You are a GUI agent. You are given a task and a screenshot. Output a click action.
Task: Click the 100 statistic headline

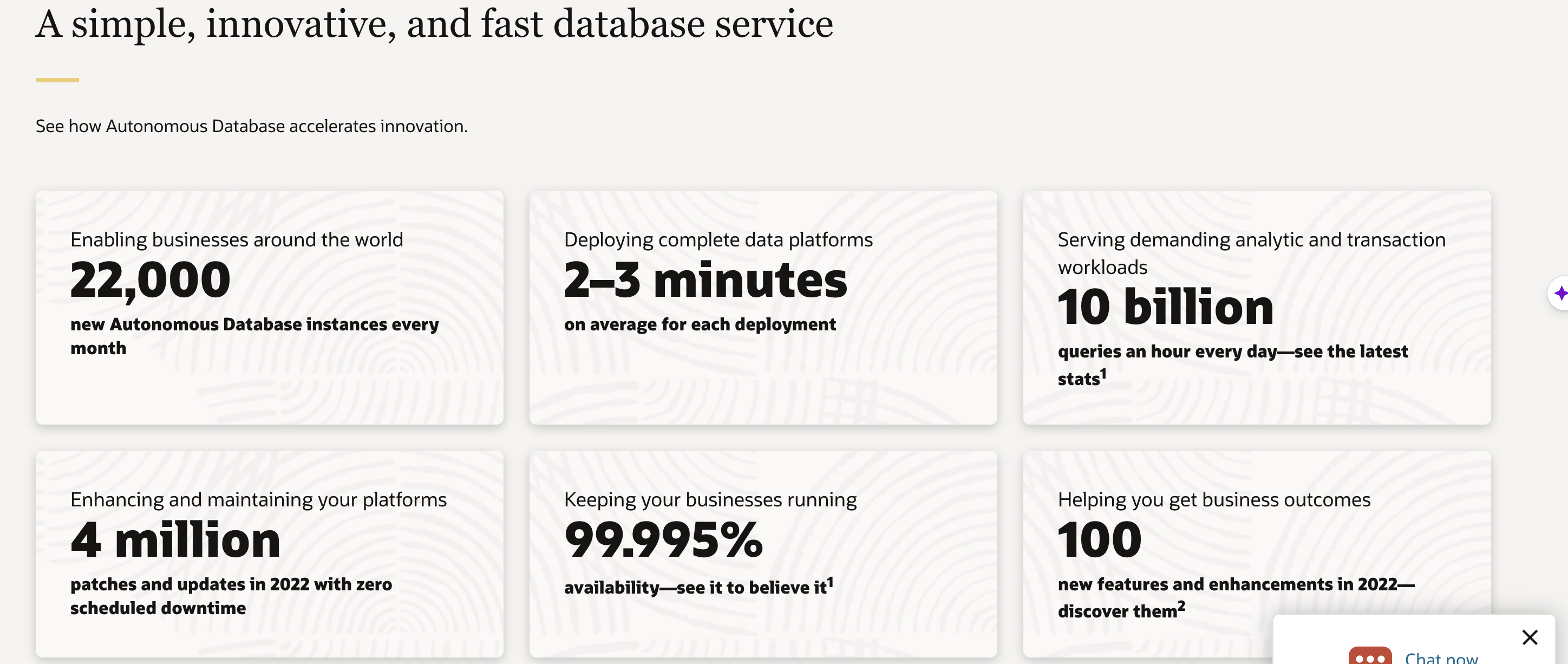[x=1099, y=540]
